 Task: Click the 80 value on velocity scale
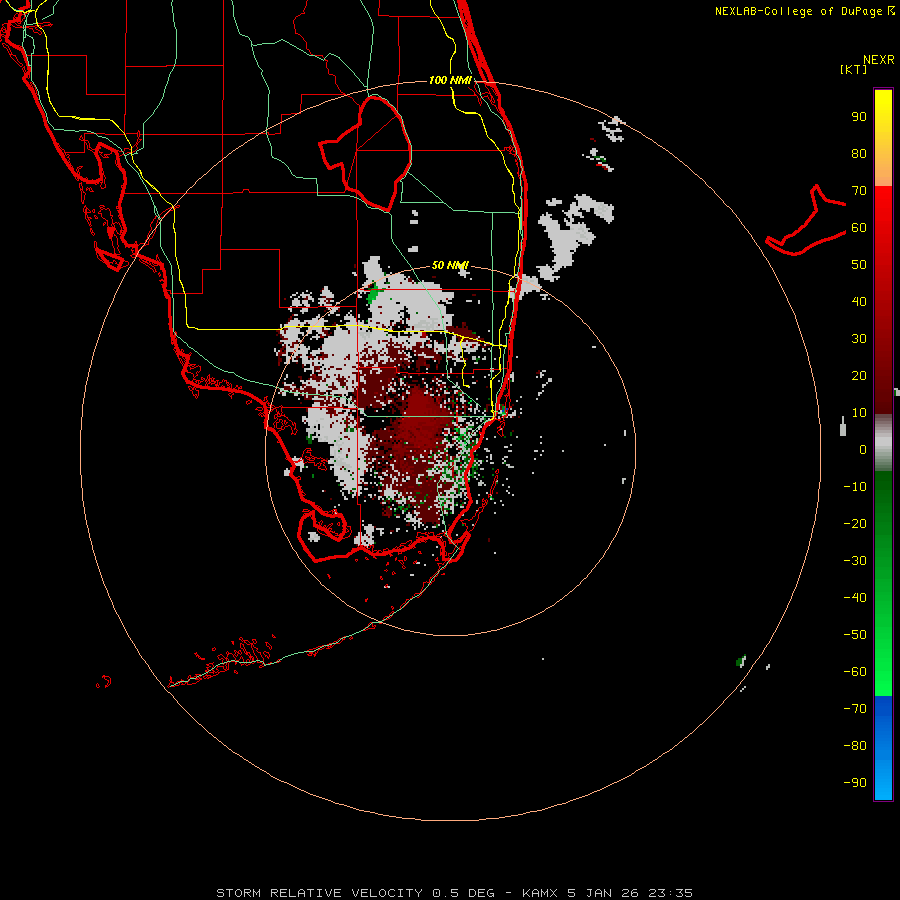point(859,154)
